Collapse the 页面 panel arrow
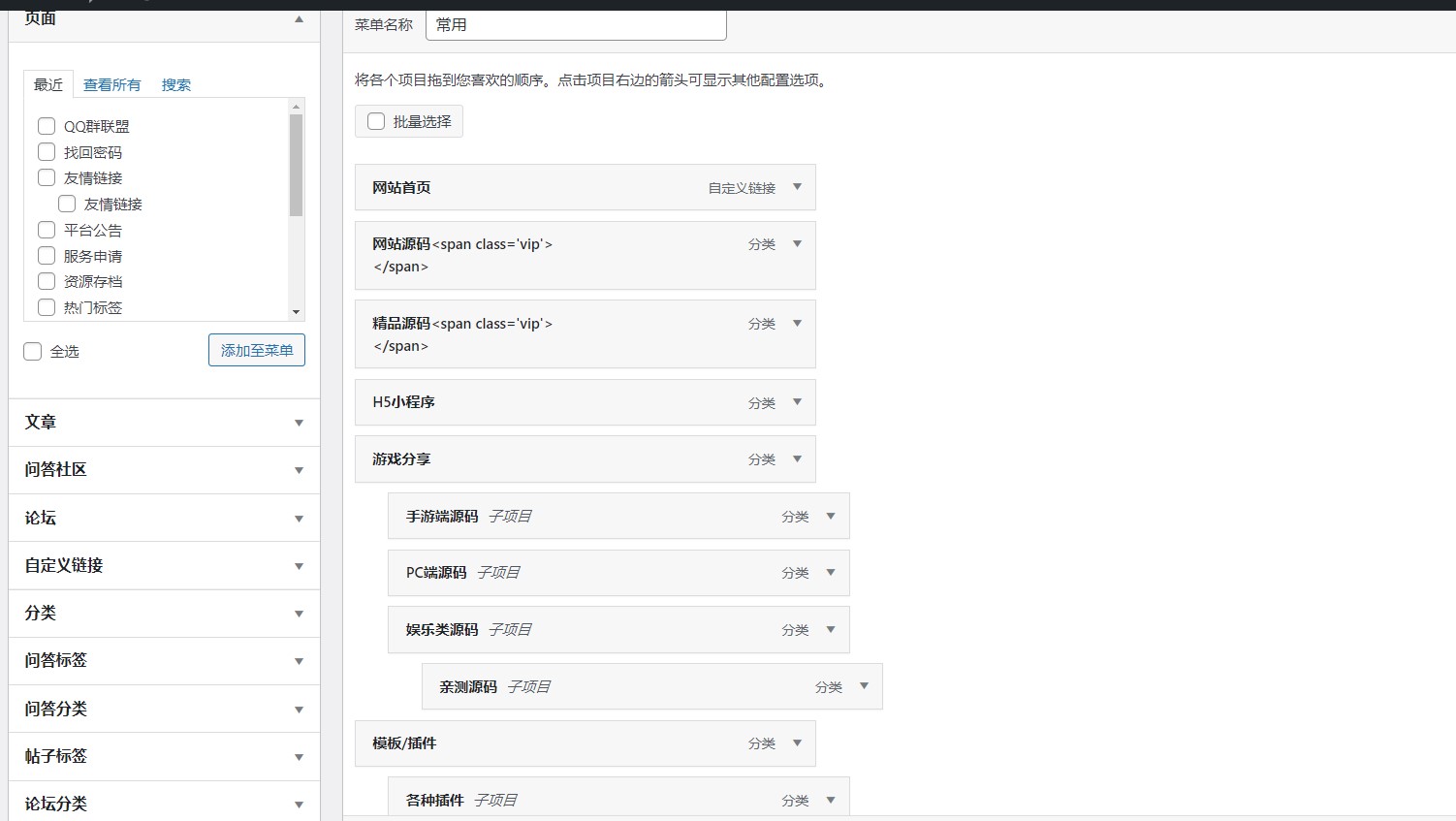 [299, 19]
